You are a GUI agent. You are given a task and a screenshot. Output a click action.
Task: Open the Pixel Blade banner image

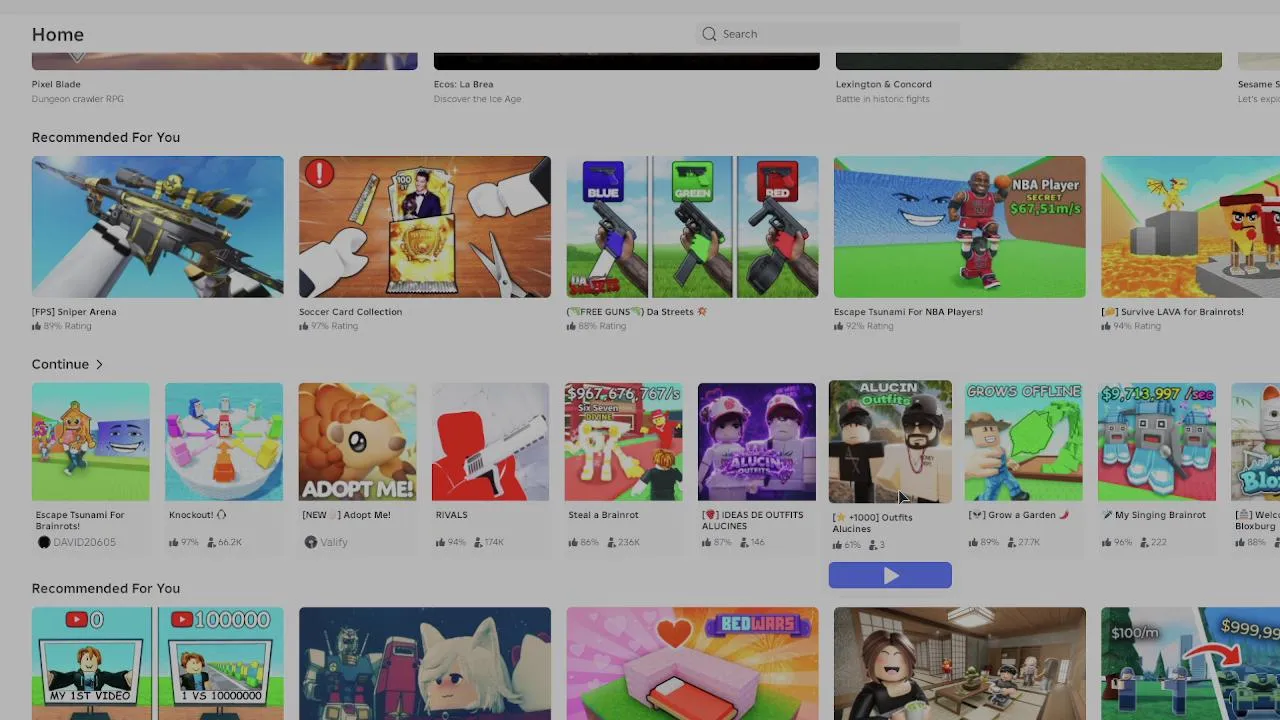[225, 61]
